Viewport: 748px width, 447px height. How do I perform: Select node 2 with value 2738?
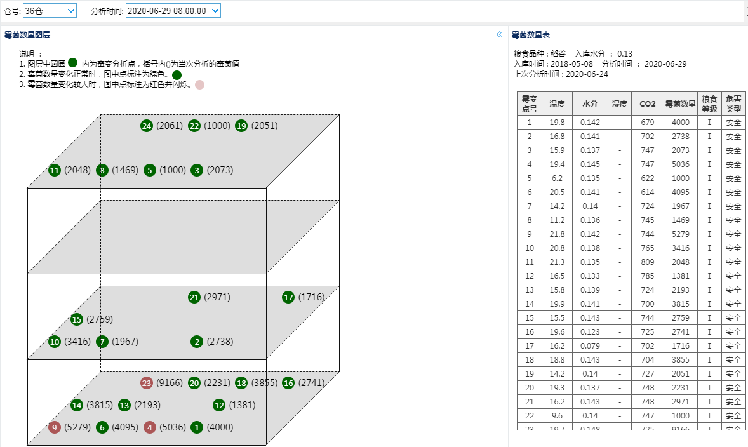pos(197,342)
